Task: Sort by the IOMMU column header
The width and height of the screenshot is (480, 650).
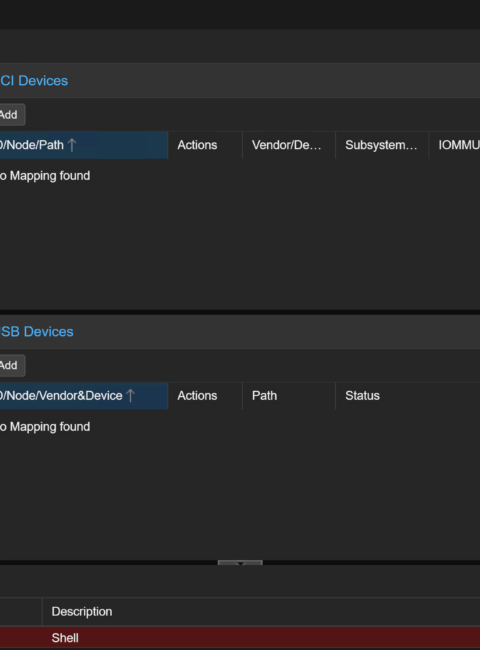Action: tap(455, 145)
